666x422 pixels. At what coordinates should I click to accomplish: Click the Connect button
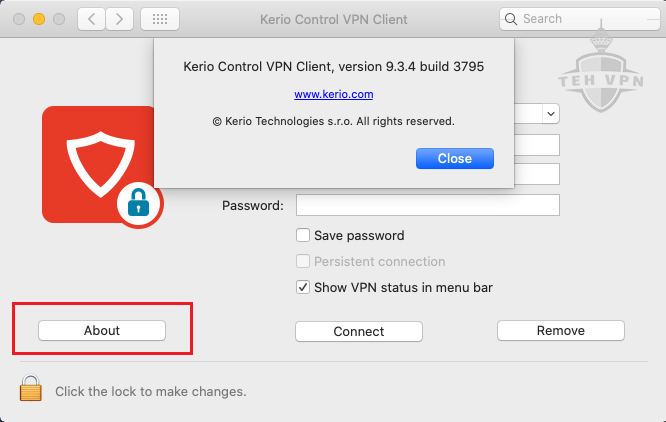click(x=359, y=331)
